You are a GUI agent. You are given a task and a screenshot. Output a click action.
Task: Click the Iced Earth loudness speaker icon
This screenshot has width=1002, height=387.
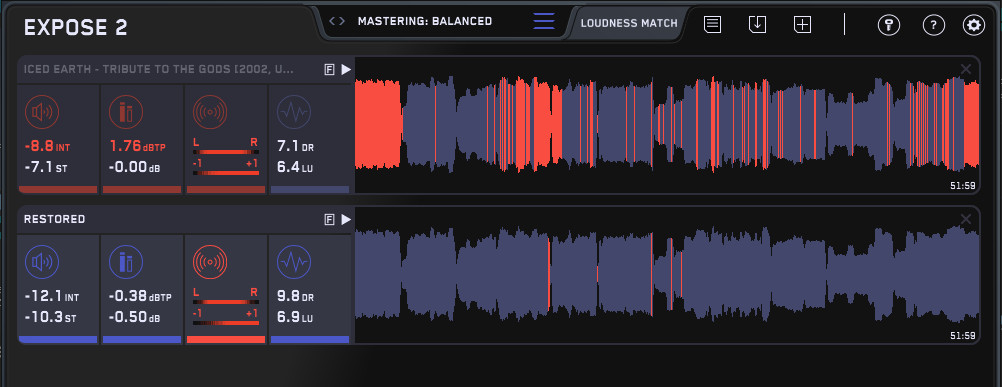pos(42,112)
